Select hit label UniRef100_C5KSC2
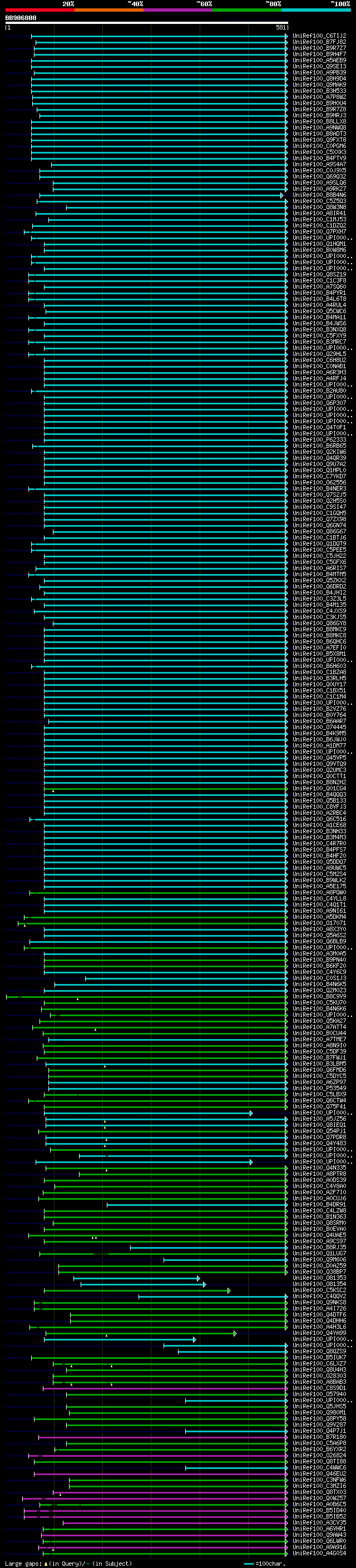 (x=319, y=1290)
